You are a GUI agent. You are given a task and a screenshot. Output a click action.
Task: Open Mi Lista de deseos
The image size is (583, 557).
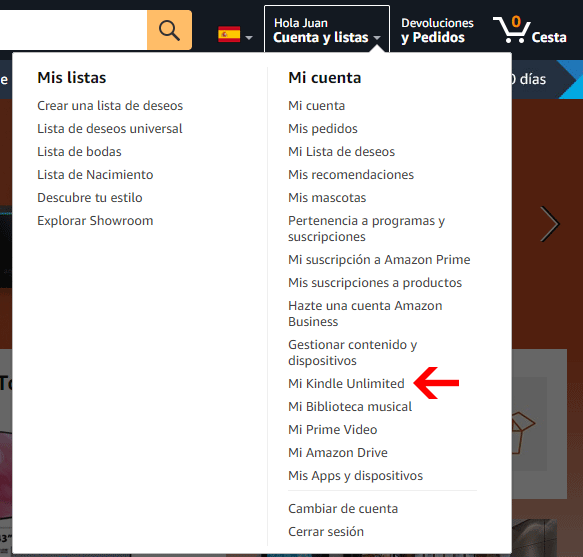[x=341, y=152]
